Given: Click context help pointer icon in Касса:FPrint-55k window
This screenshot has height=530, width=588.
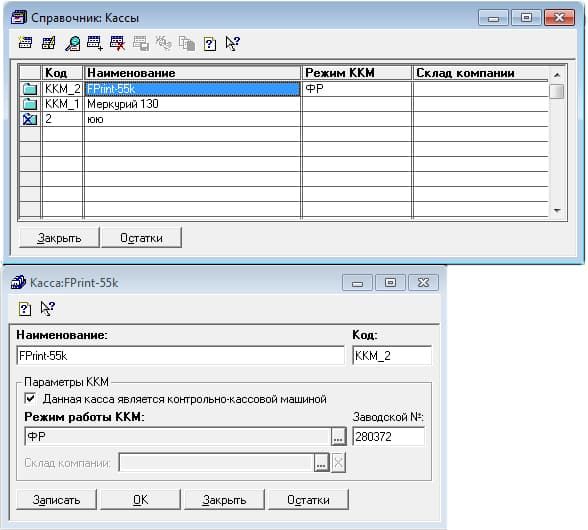Looking at the screenshot, I should [48, 309].
